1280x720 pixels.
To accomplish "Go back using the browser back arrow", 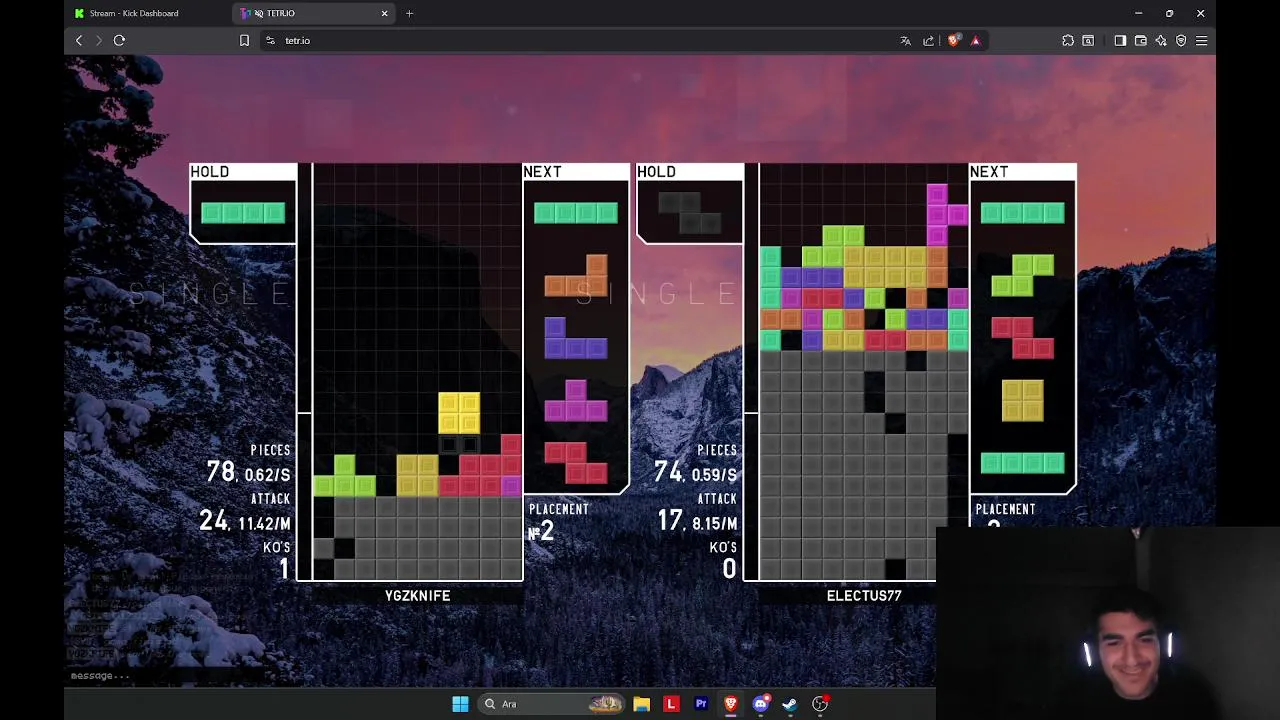I will [x=79, y=40].
